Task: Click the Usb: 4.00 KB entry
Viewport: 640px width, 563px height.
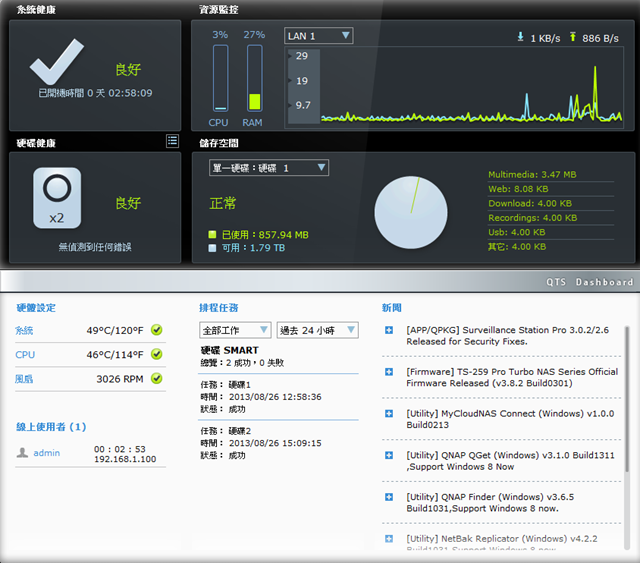Action: point(517,232)
